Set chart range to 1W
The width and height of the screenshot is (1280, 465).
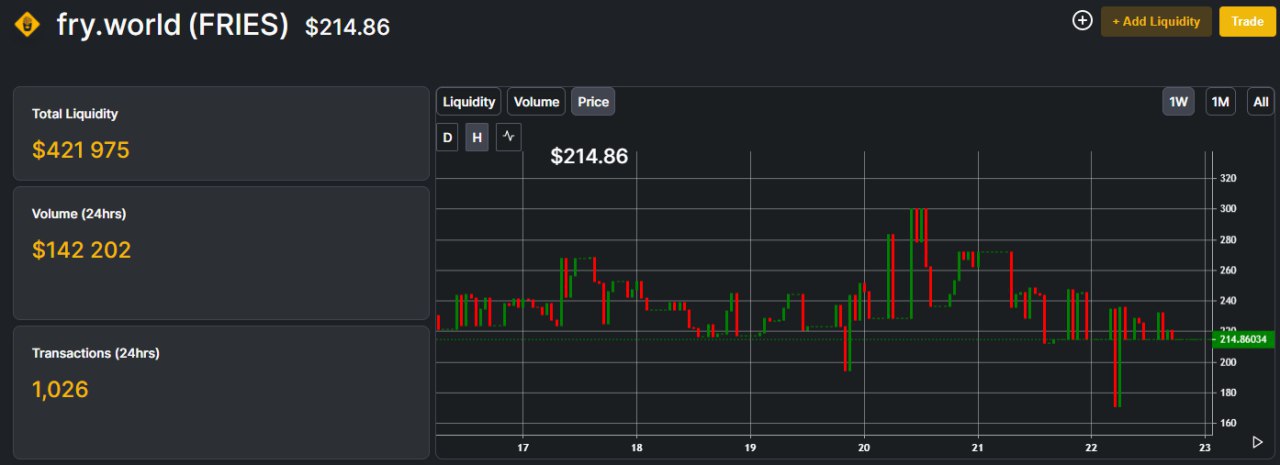(1178, 102)
